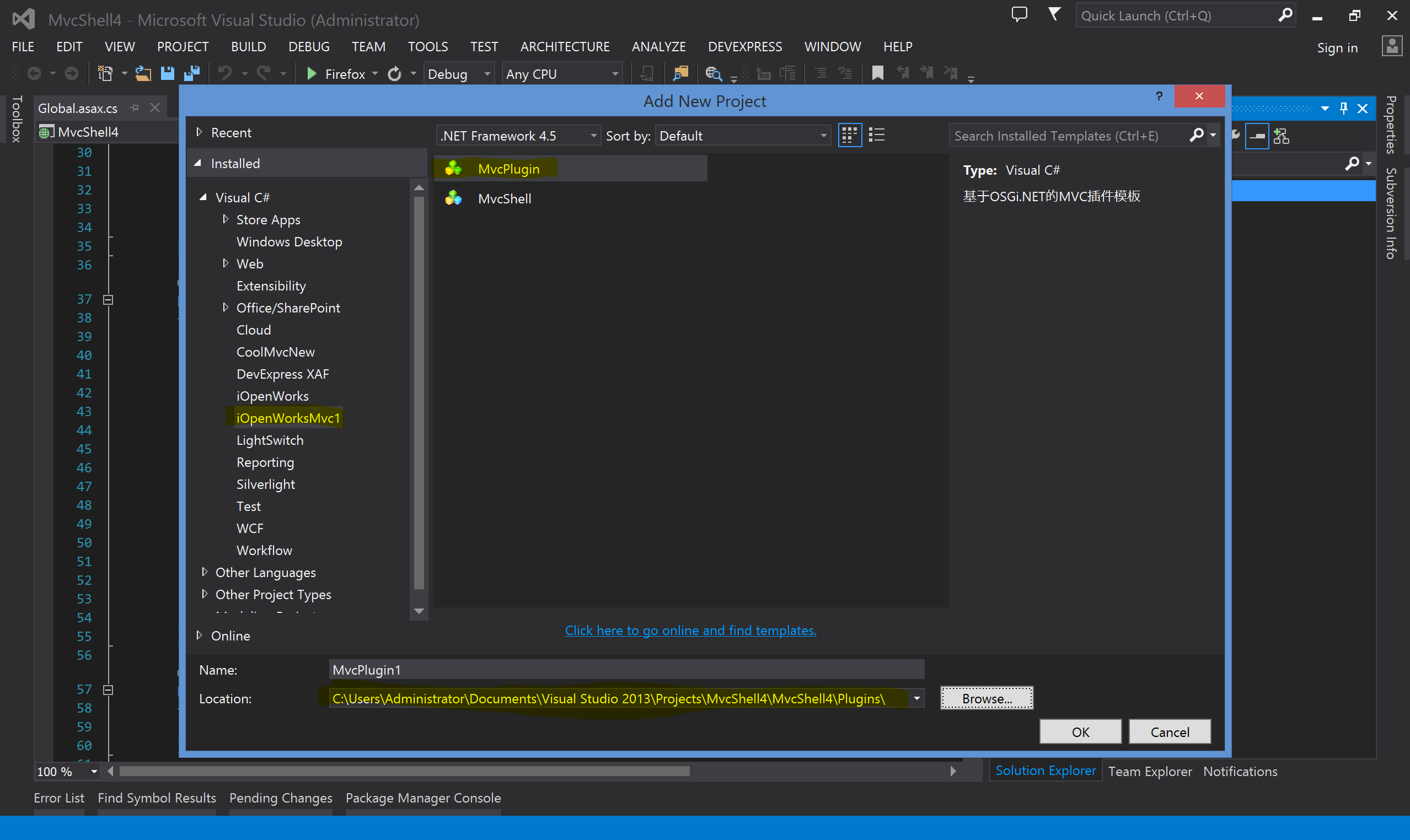Click the go online find templates link
The width and height of the screenshot is (1410, 840).
pos(690,630)
